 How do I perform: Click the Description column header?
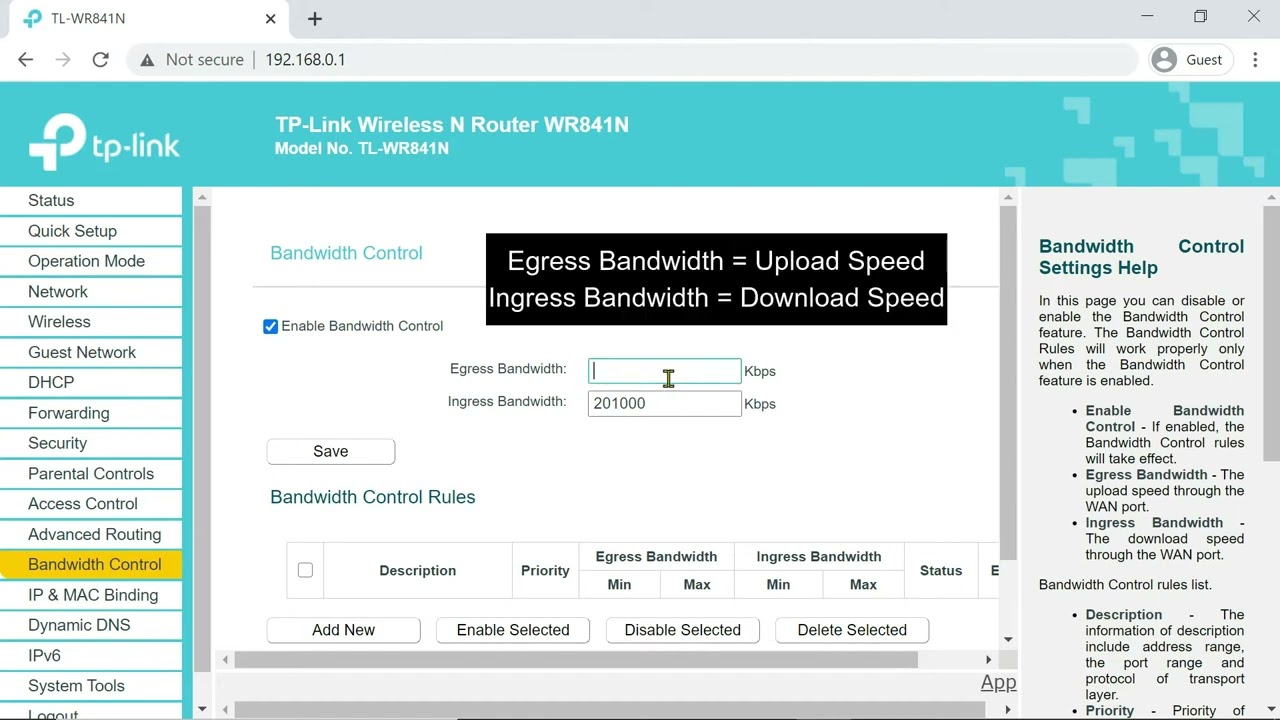(417, 571)
